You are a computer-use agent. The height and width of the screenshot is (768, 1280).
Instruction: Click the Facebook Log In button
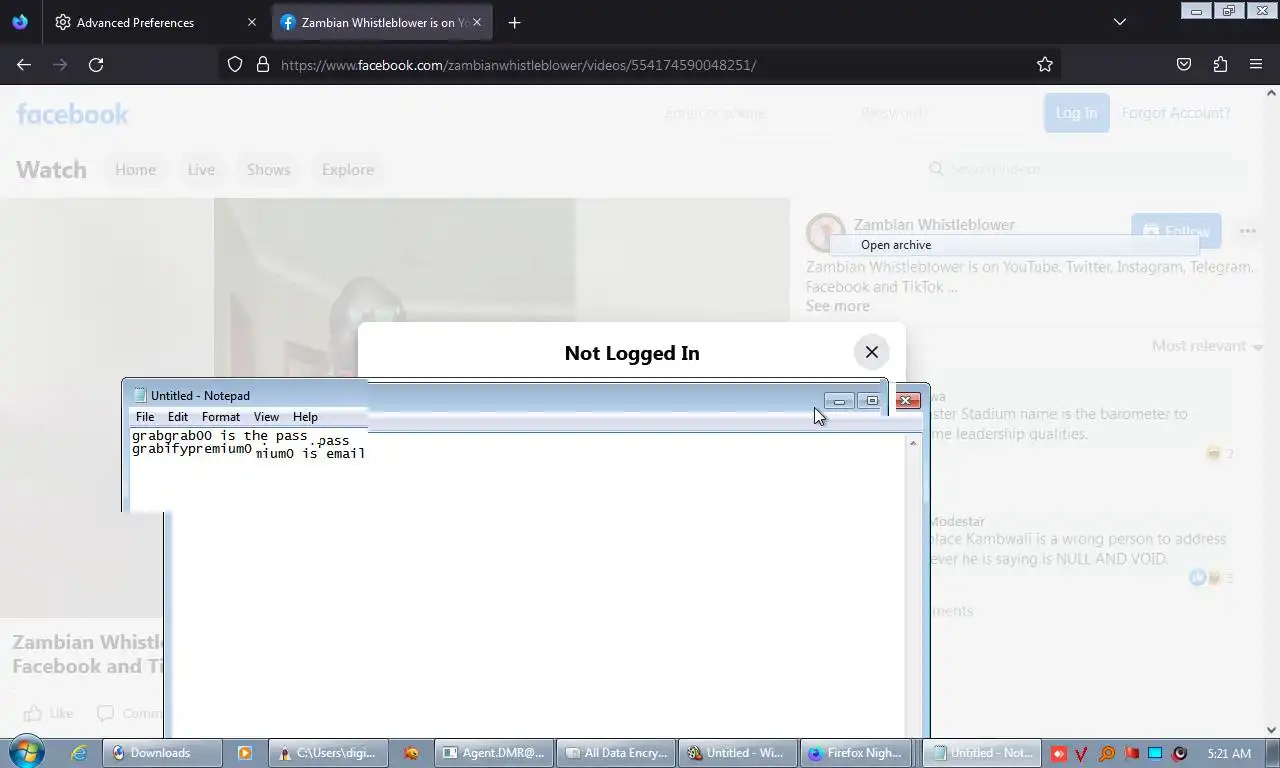(x=1076, y=113)
